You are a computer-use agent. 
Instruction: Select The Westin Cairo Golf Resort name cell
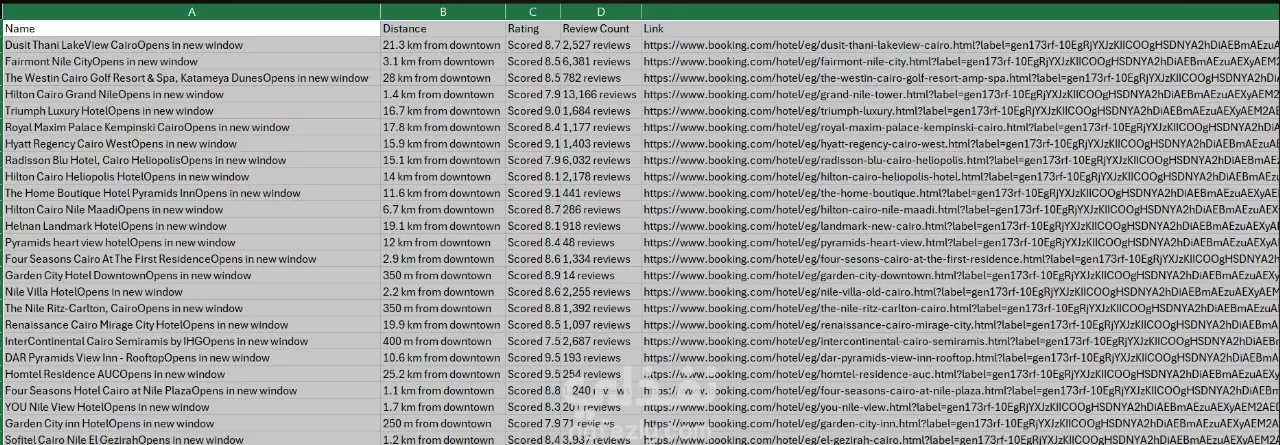coord(191,78)
